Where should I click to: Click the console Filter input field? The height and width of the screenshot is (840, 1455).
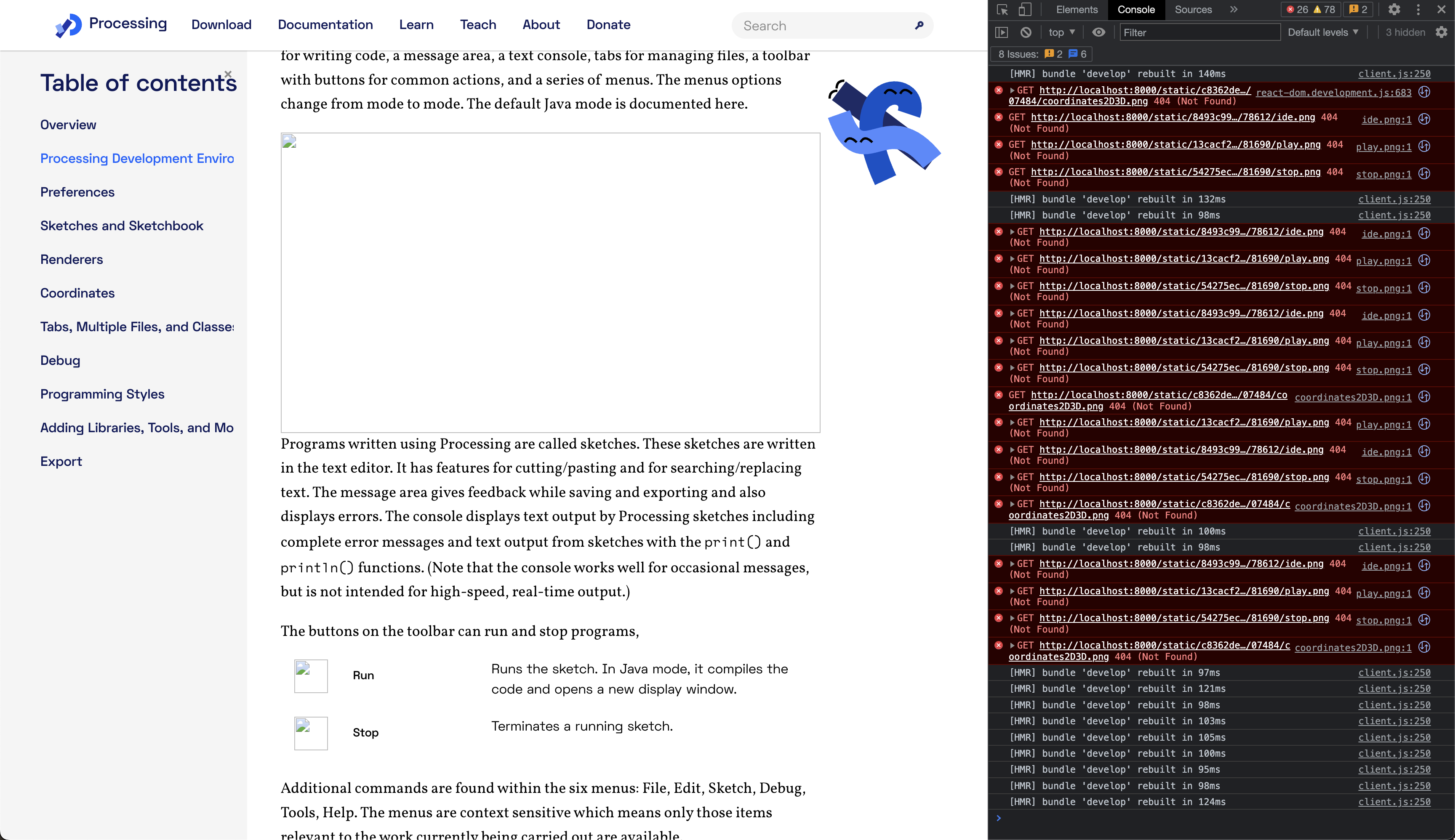click(x=1199, y=32)
